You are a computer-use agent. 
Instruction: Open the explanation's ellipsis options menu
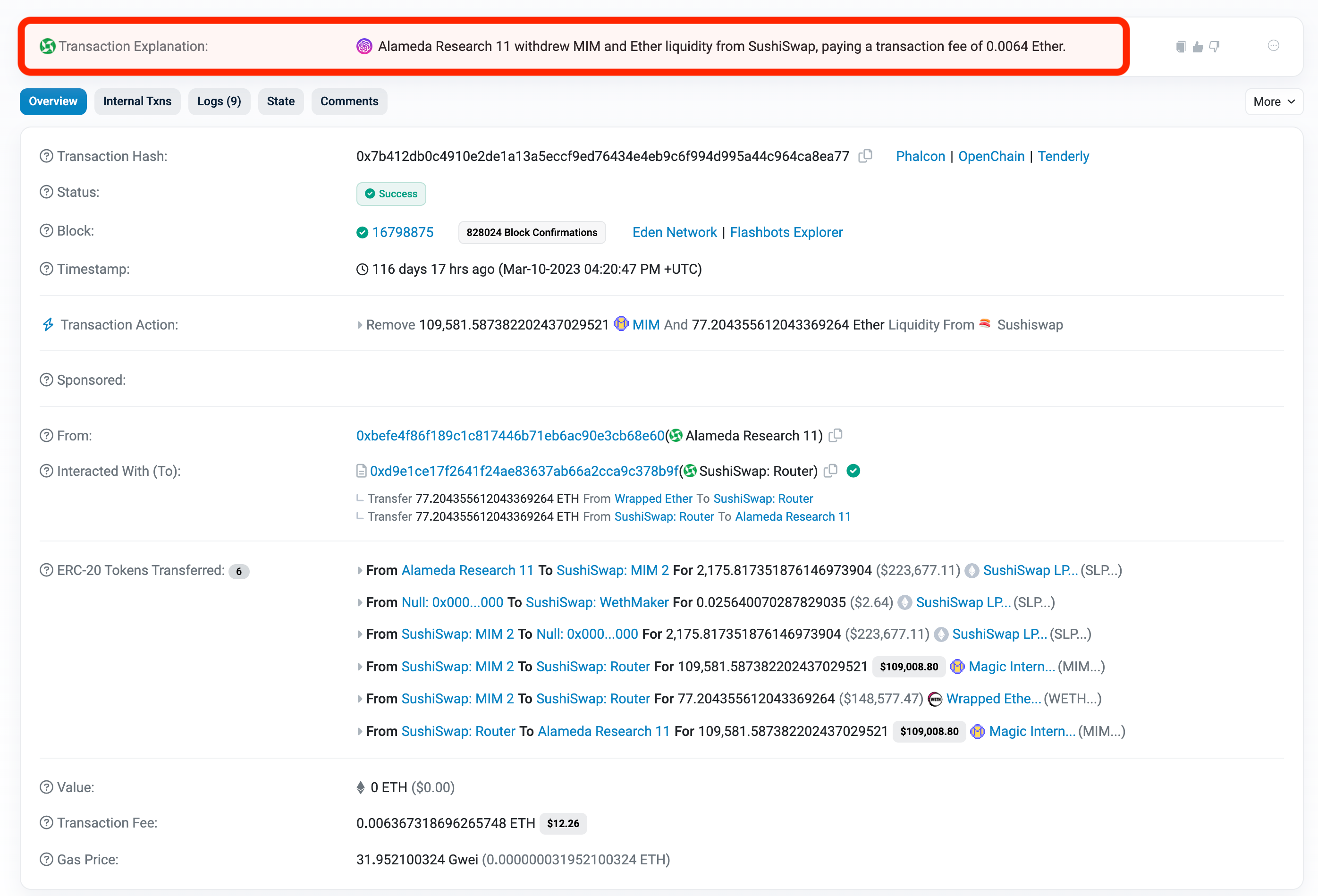(x=1273, y=46)
